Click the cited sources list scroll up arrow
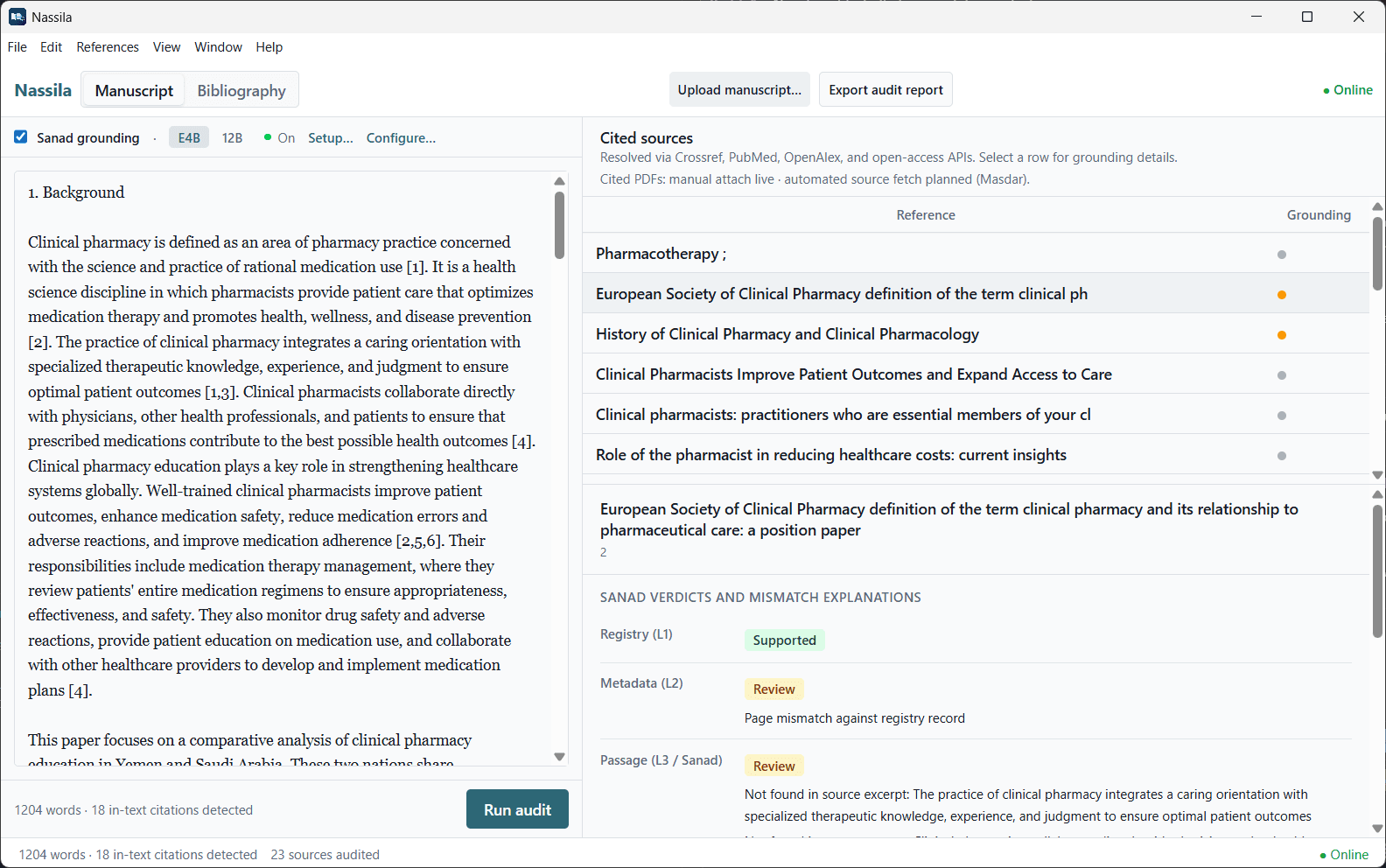This screenshot has height=868, width=1386. pyautogui.click(x=1377, y=207)
